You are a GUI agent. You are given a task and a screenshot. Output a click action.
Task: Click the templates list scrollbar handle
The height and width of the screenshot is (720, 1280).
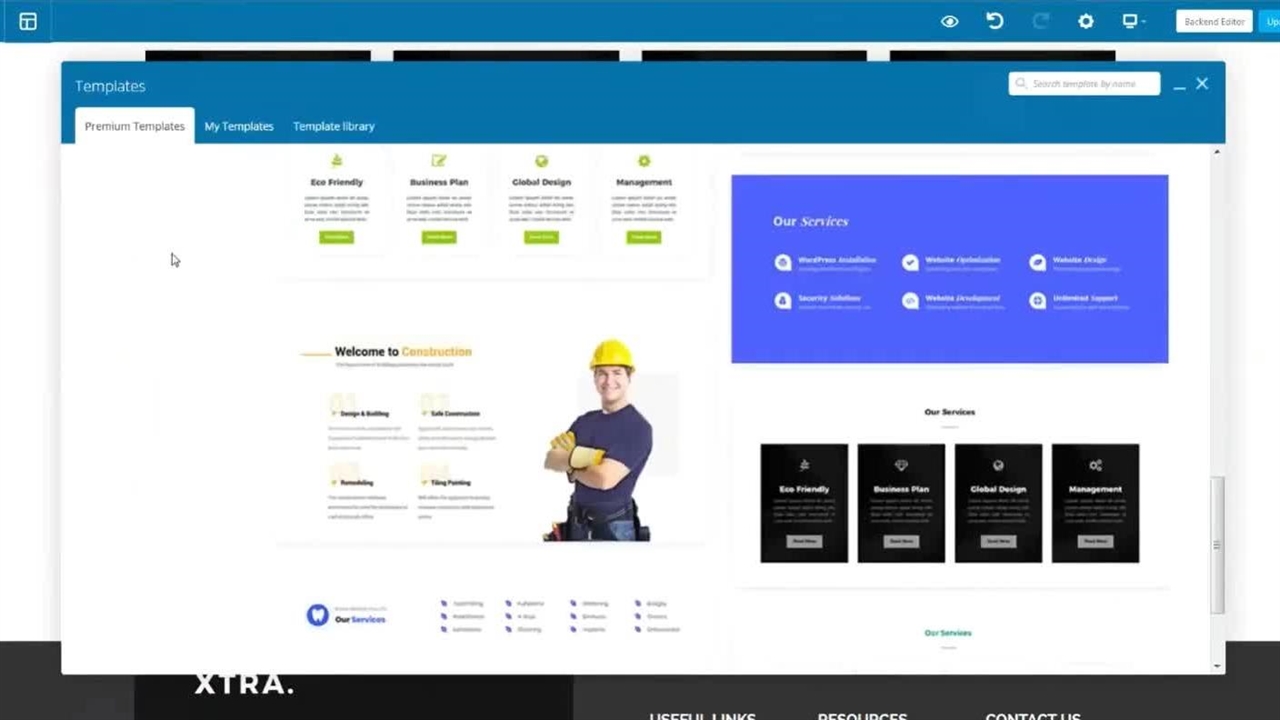[1217, 545]
